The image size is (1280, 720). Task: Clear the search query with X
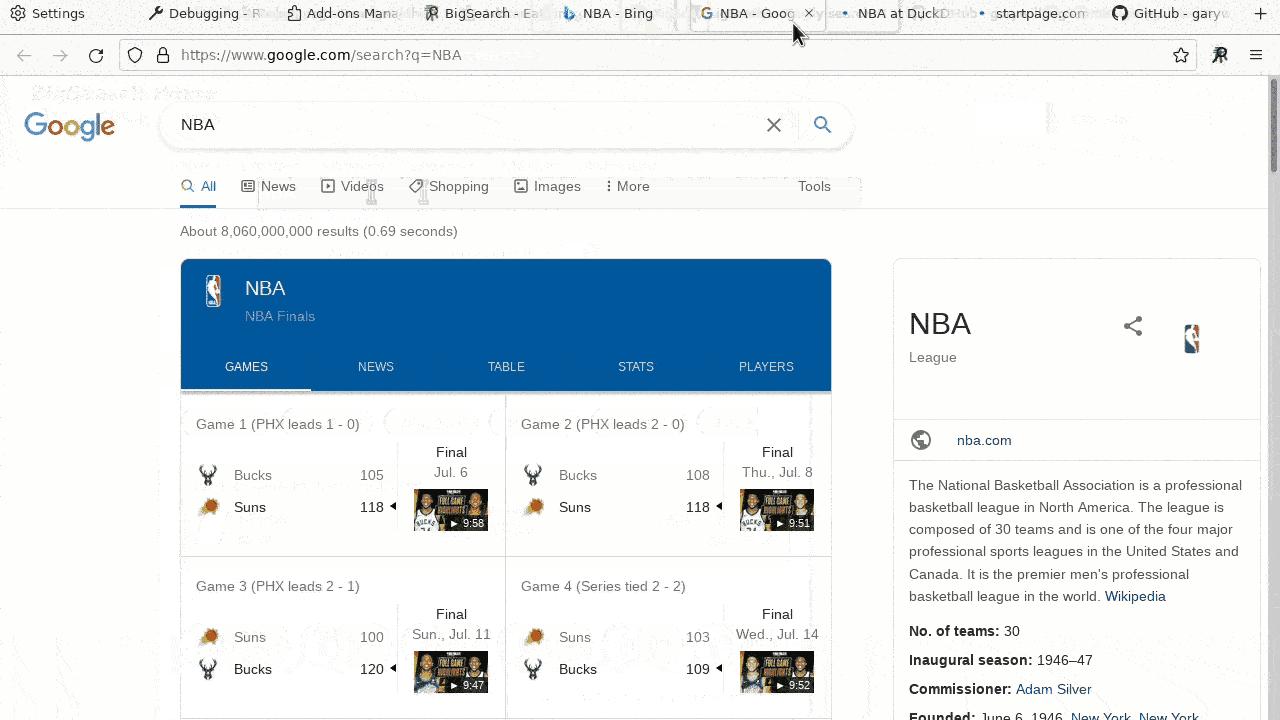(774, 125)
